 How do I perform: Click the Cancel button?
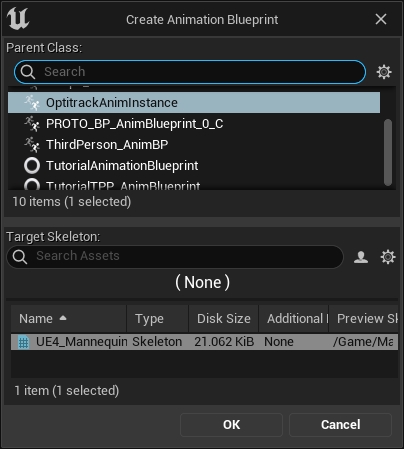[x=340, y=425]
